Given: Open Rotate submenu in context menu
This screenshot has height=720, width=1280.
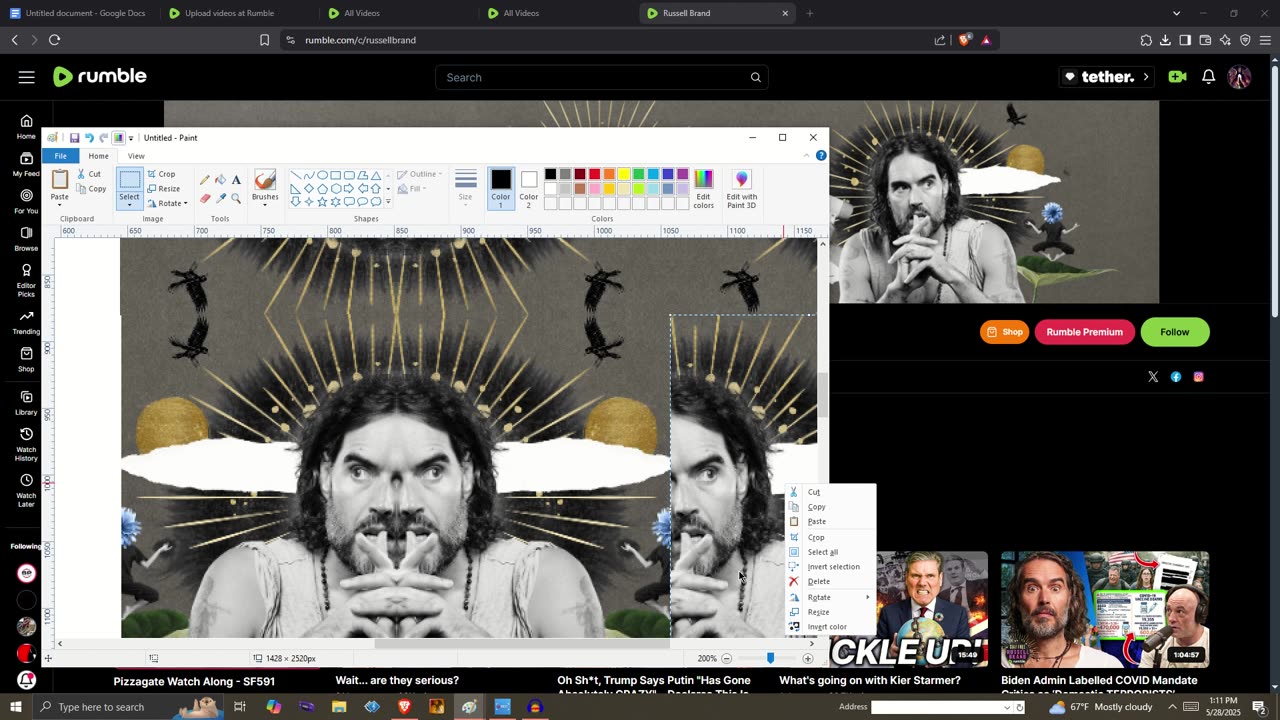Looking at the screenshot, I should click(831, 597).
